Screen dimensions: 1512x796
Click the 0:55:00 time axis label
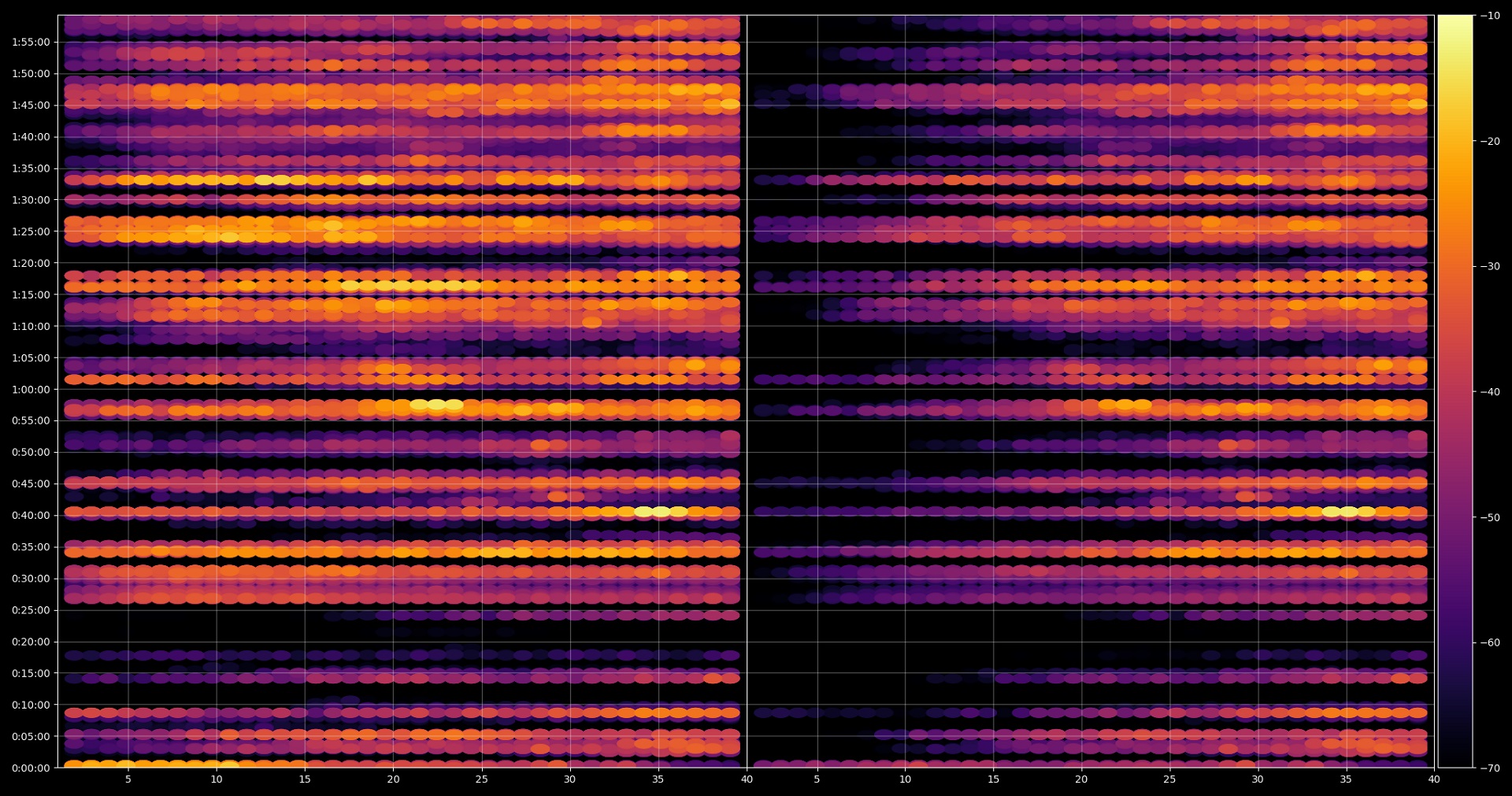point(31,421)
